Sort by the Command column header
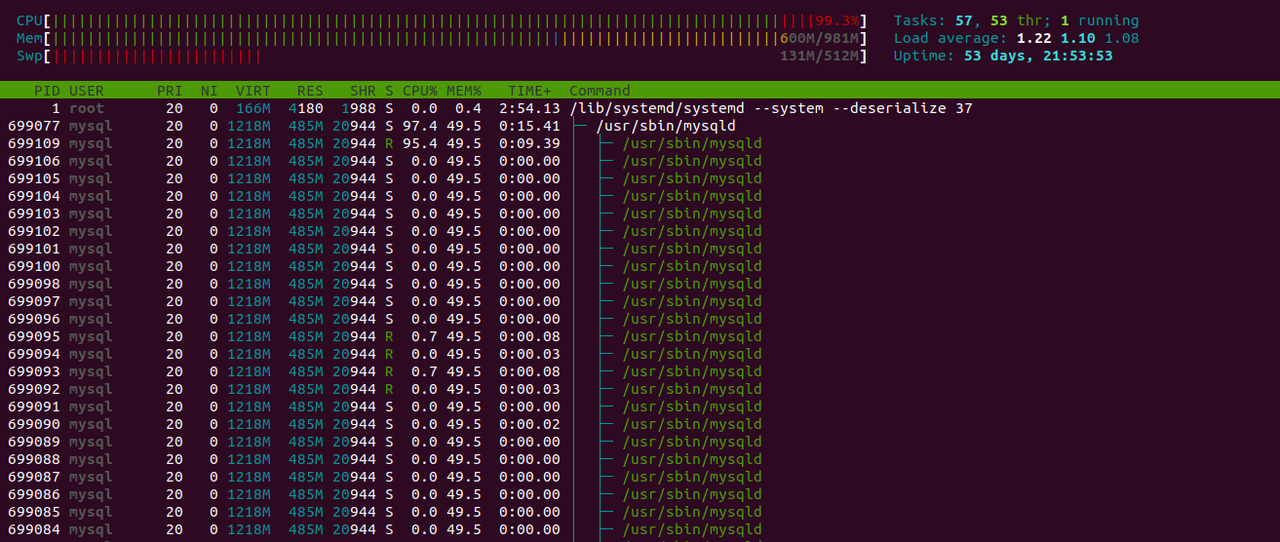This screenshot has width=1280, height=542. point(600,90)
